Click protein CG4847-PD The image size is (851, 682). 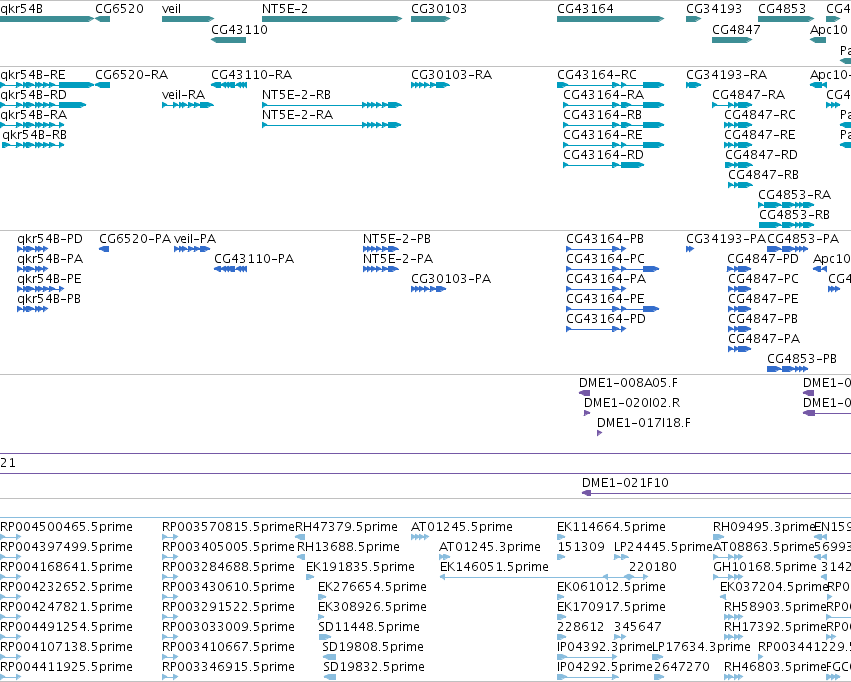(739, 269)
